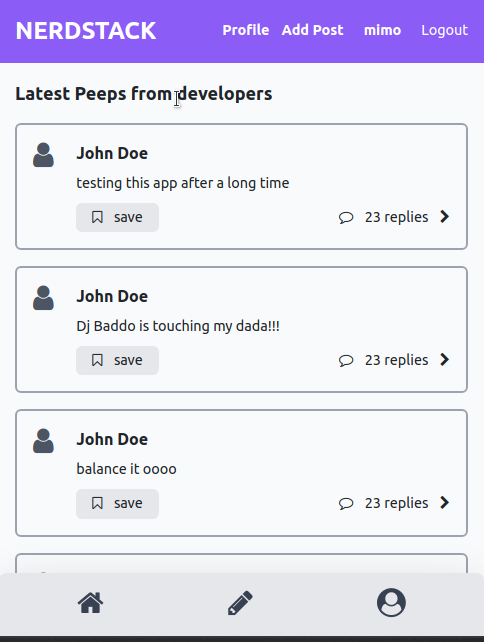Save the 'balance it oooo' post
The height and width of the screenshot is (642, 484).
118,504
